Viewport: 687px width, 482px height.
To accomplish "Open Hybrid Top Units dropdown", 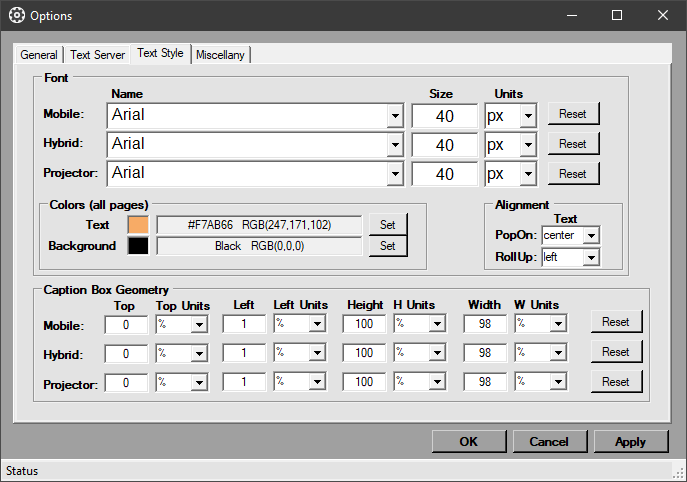I will tap(199, 354).
